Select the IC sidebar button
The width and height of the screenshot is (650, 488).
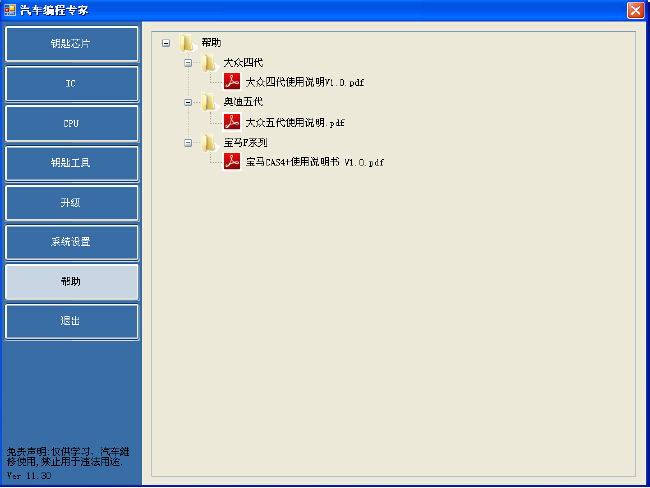click(72, 84)
